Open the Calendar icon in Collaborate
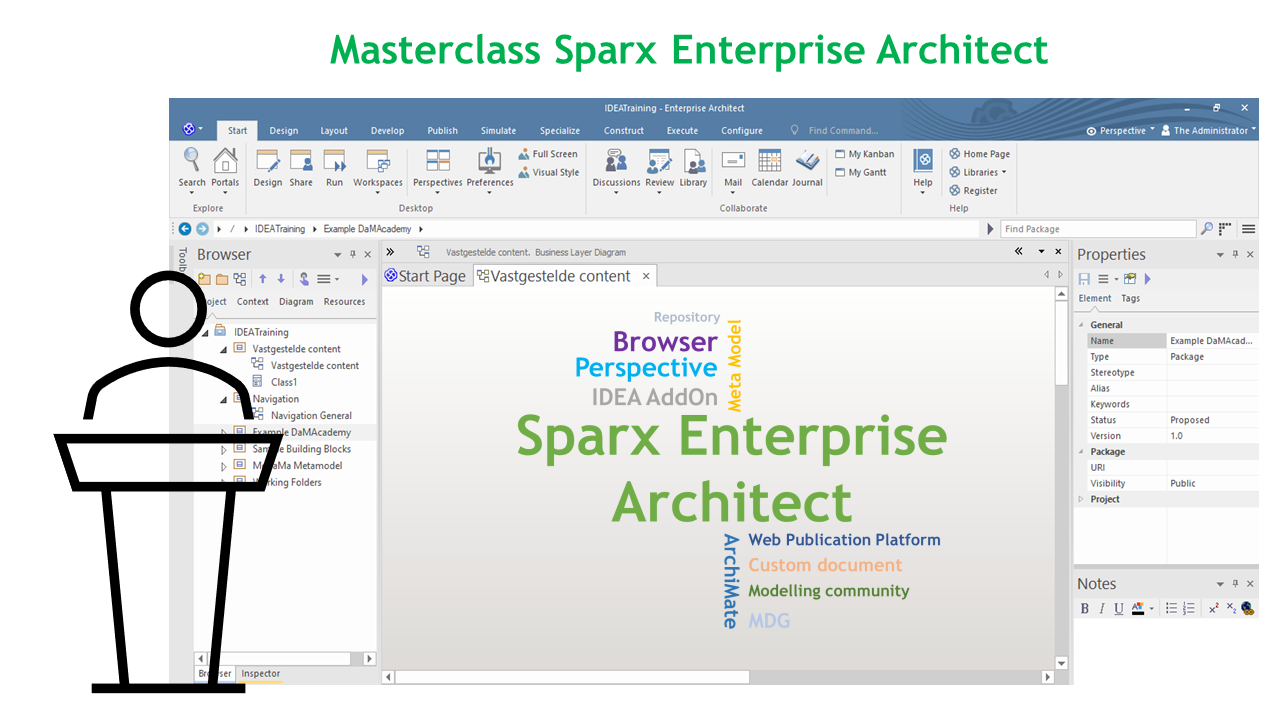1280x720 pixels. click(769, 161)
